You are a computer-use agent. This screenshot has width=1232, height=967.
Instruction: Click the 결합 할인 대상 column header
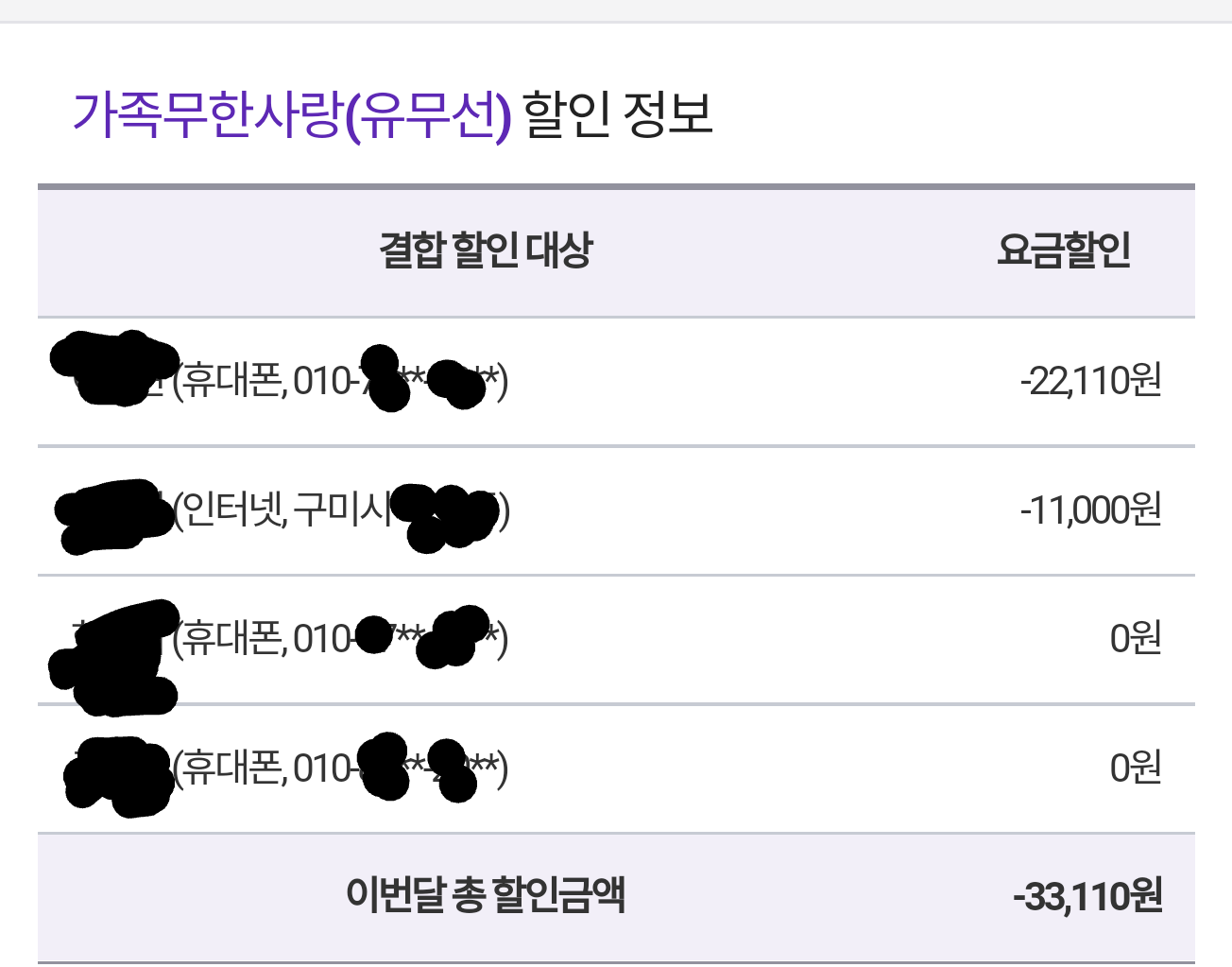(x=486, y=251)
